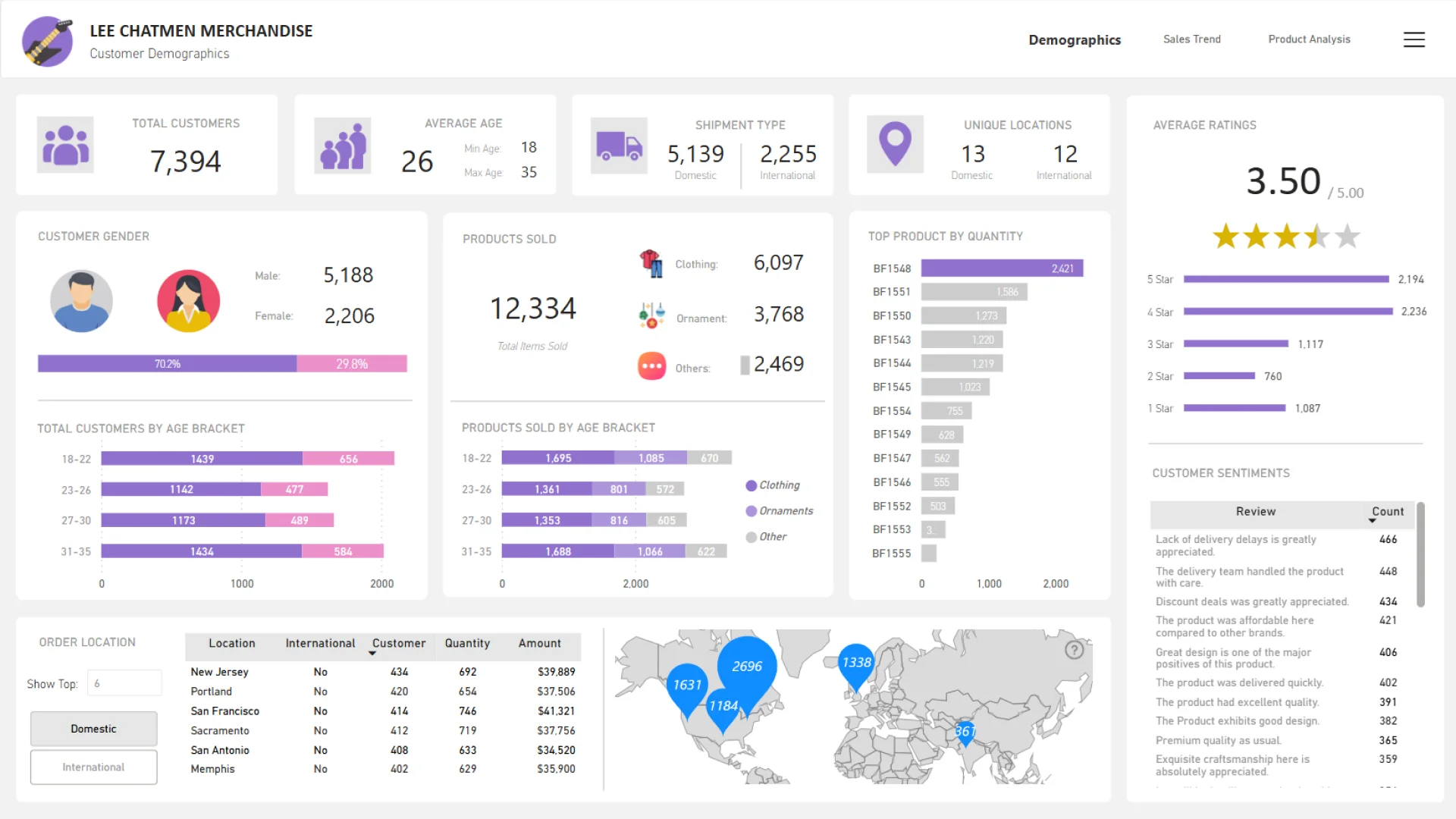1456x819 pixels.
Task: Click the 12,334 total items sold
Action: 533,309
